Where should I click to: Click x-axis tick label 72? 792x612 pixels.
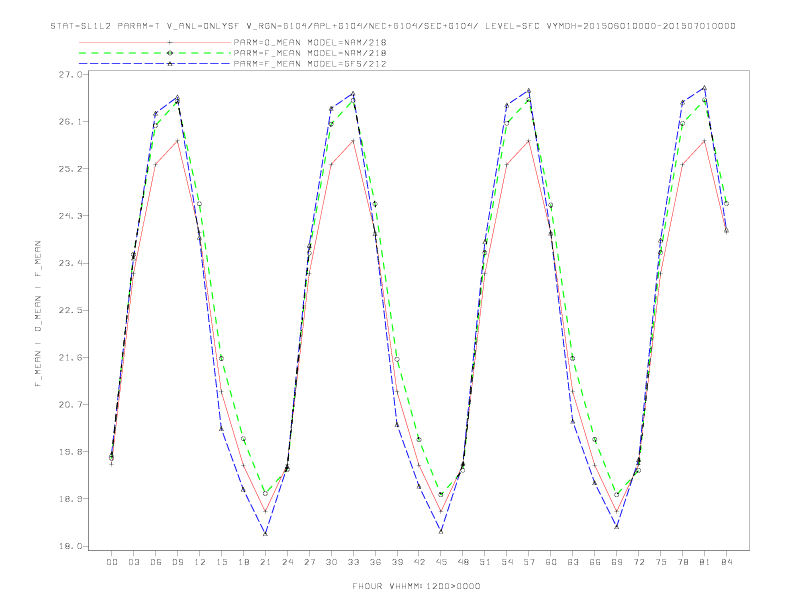[639, 562]
